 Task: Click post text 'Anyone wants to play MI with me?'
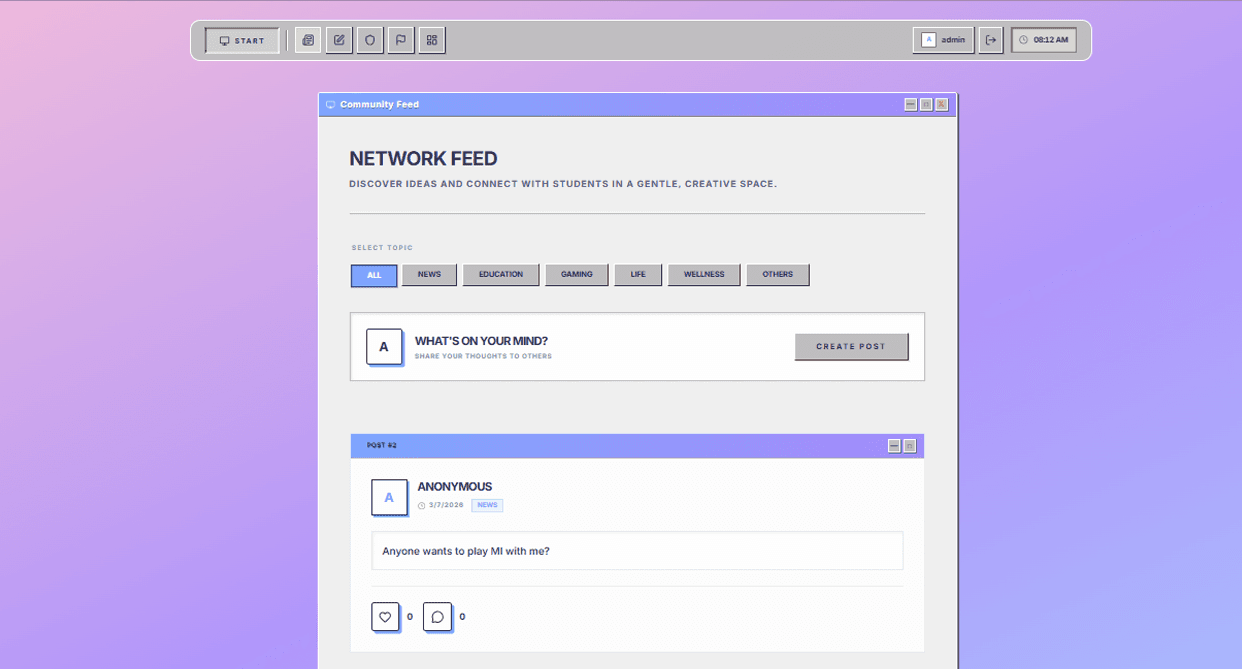(466, 551)
